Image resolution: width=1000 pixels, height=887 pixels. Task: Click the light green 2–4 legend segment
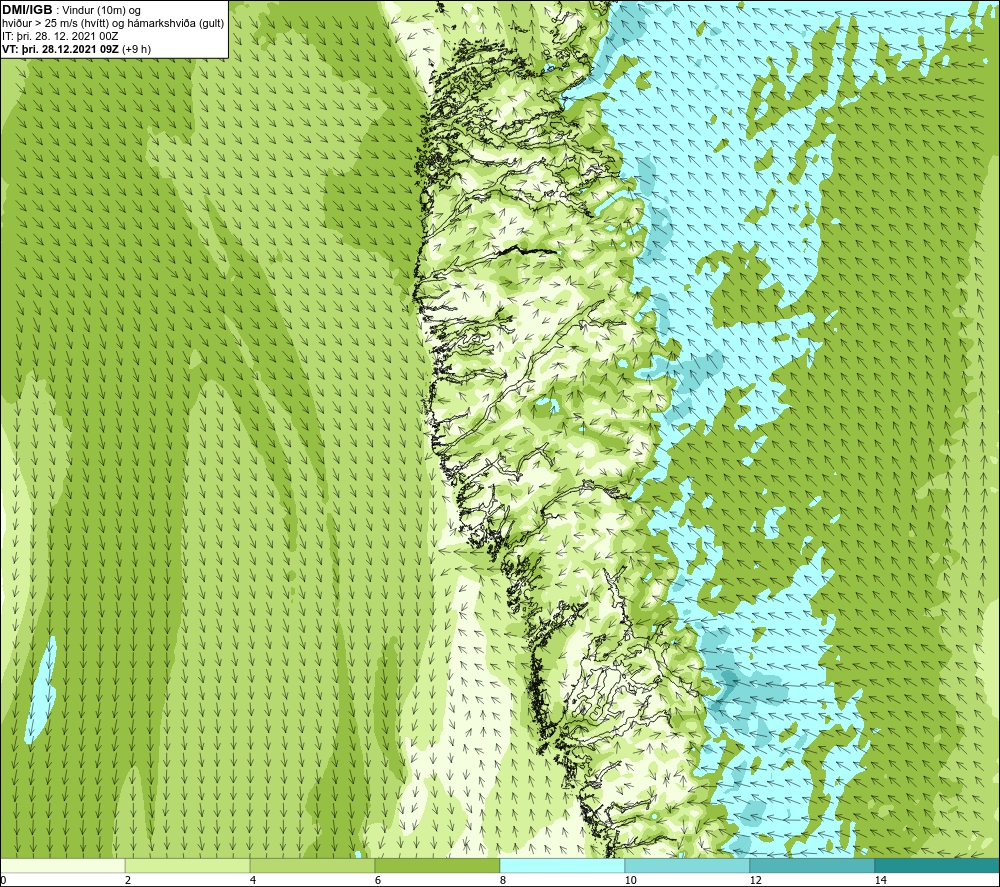point(188,865)
